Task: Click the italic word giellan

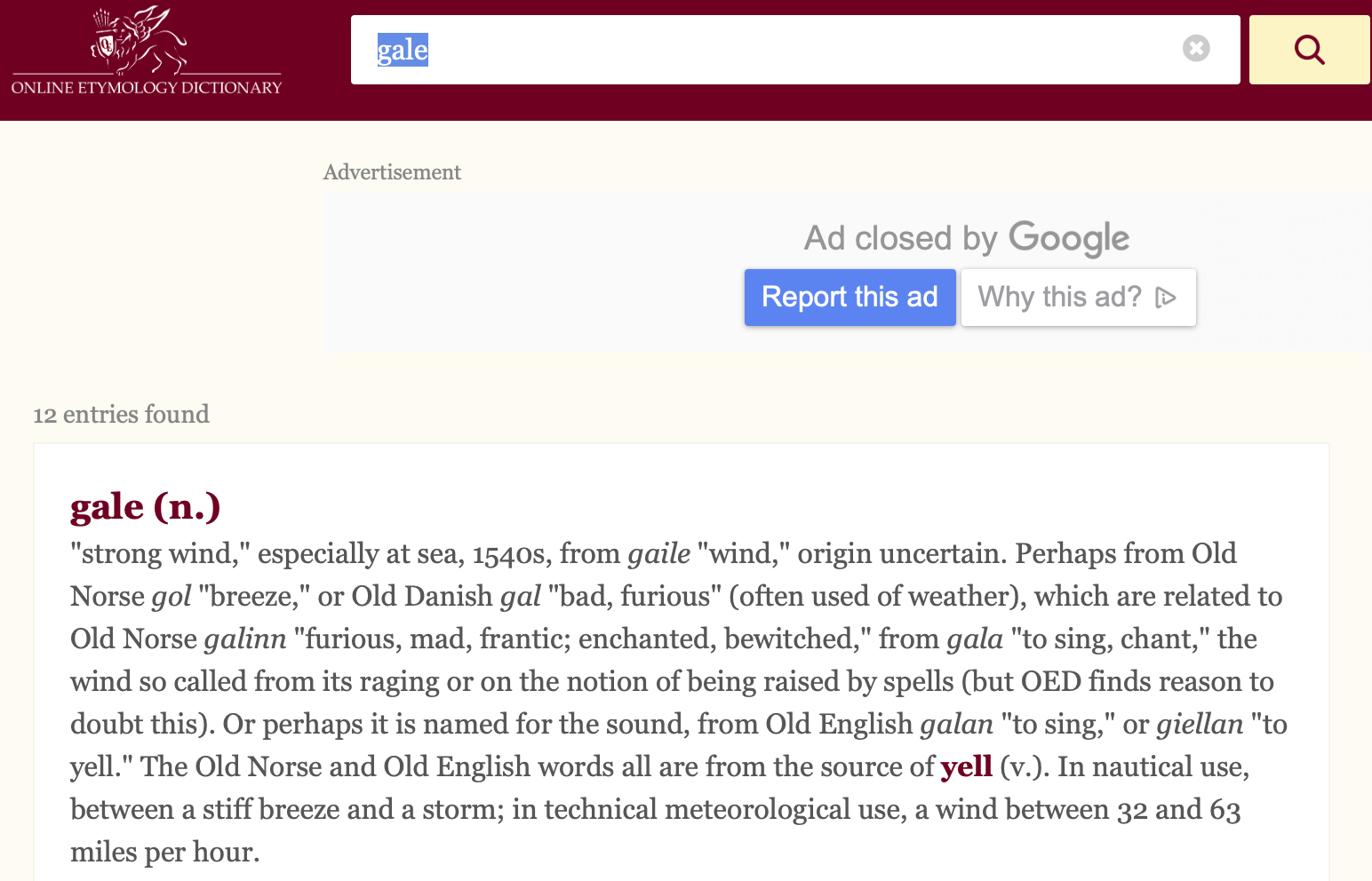Action: [x=1200, y=724]
